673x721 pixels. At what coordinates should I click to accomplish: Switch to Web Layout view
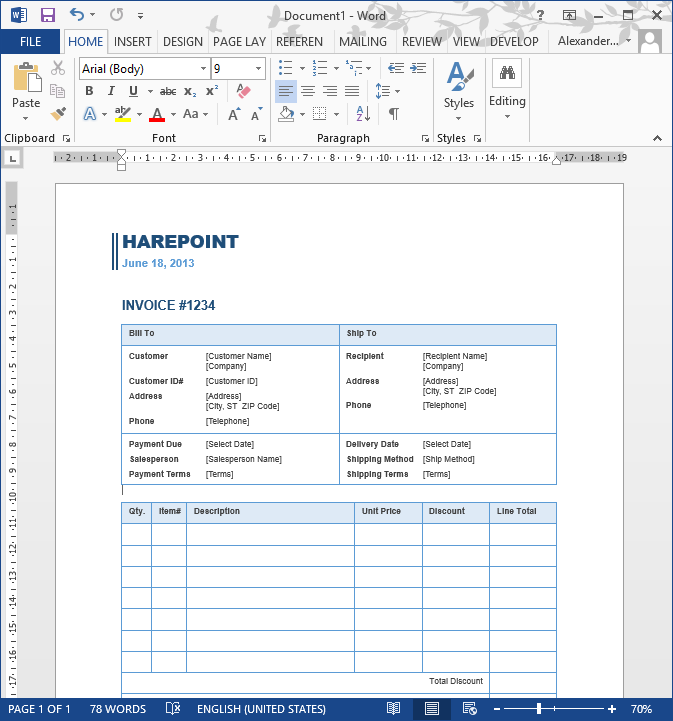pos(469,709)
